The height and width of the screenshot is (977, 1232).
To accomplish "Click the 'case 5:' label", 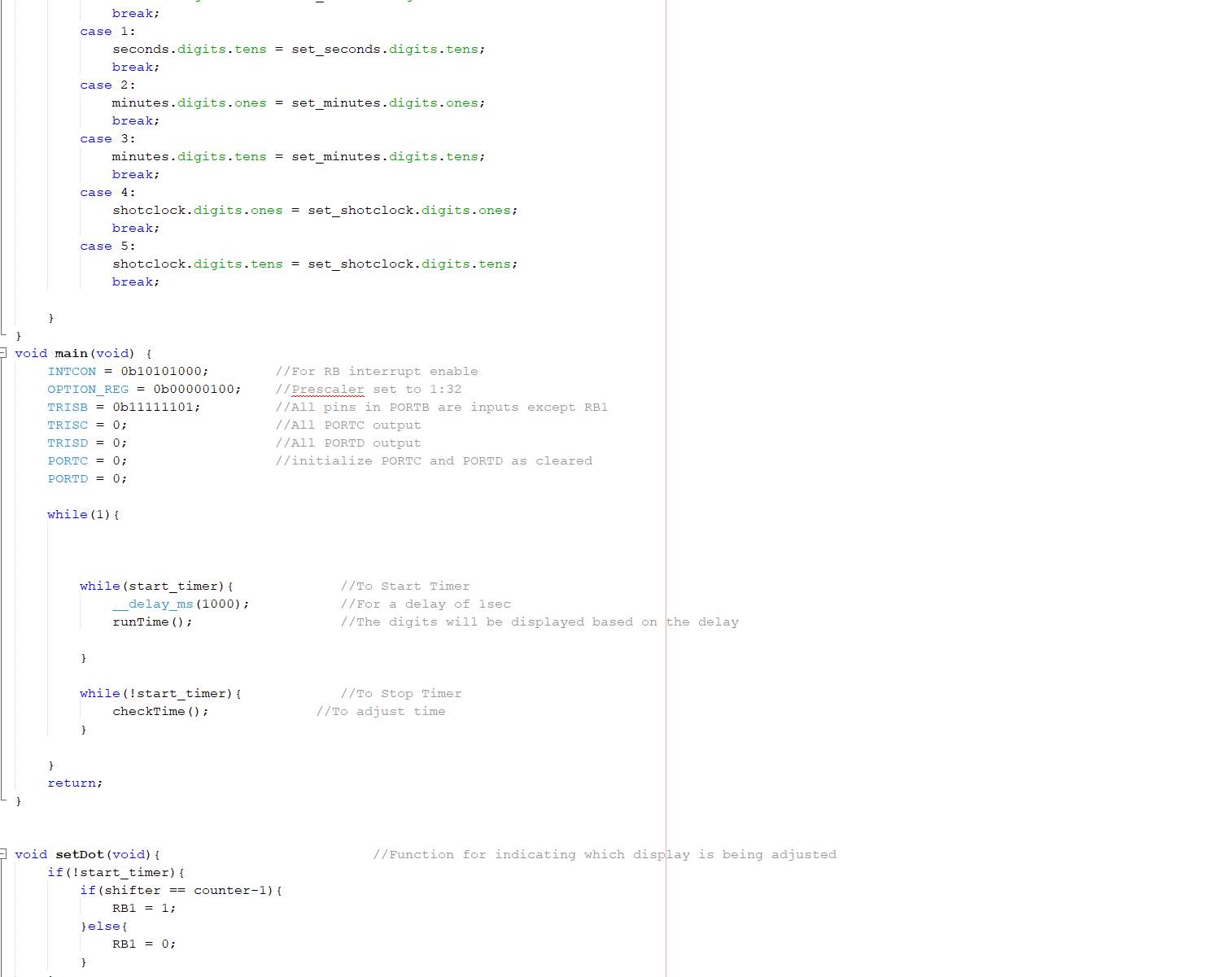I will tap(107, 246).
